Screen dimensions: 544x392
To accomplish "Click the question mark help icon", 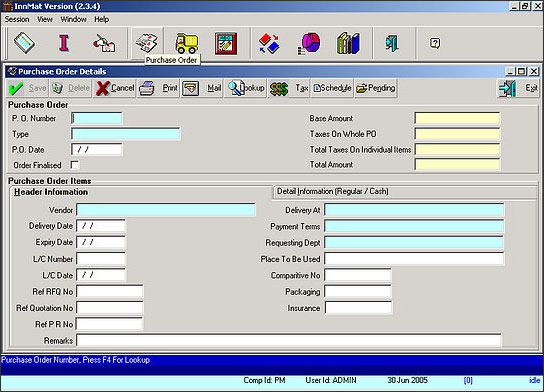I will (435, 43).
